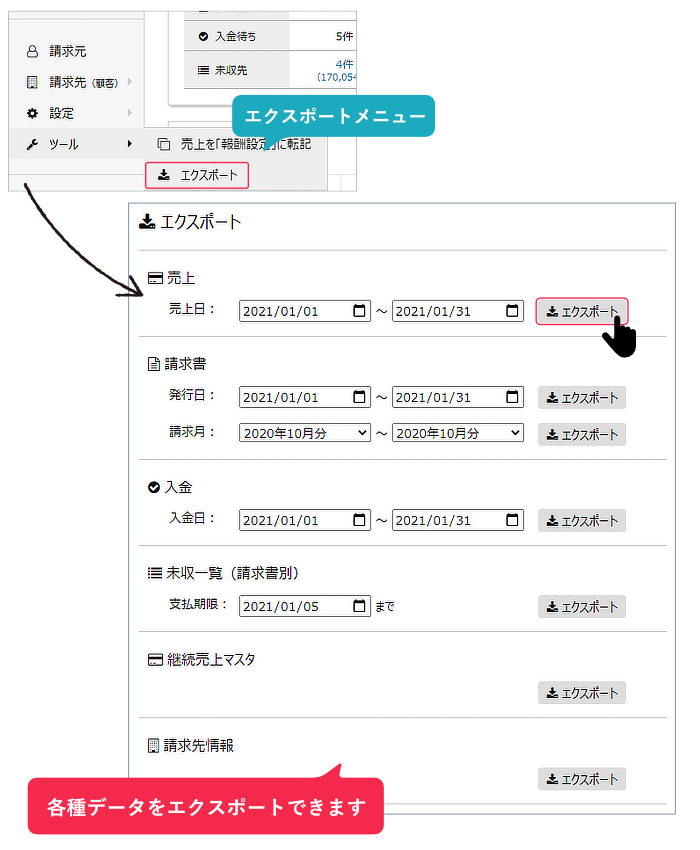Click the 支払期限 date input field
Viewport: 700px width, 850px height.
[295, 606]
